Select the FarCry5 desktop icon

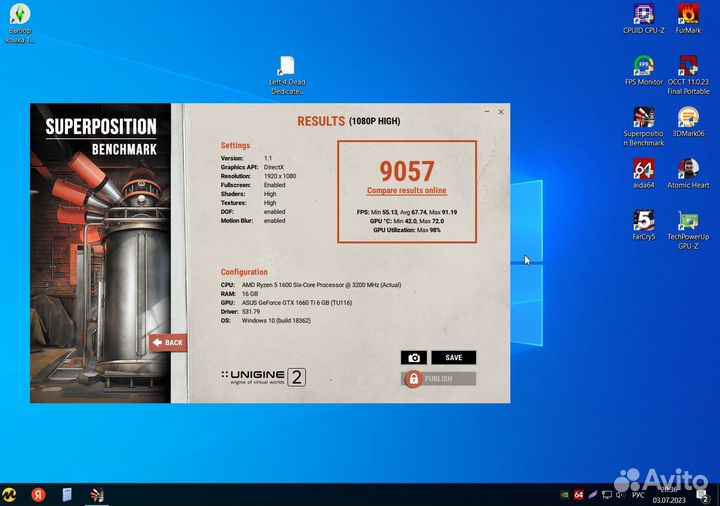pos(644,225)
